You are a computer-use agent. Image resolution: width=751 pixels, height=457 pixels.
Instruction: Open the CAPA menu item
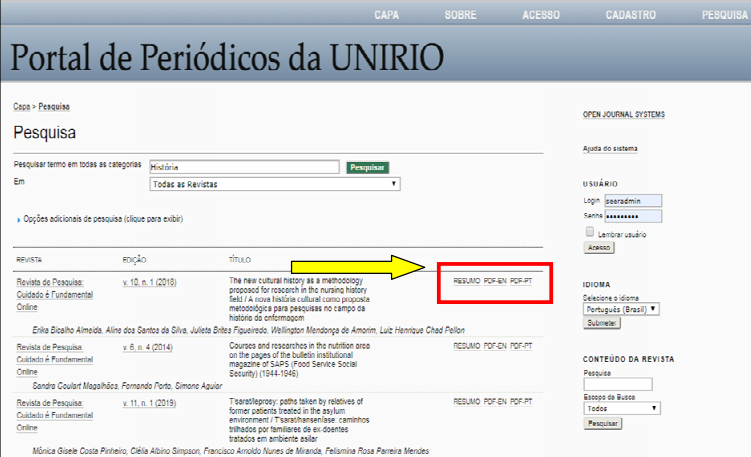click(387, 15)
